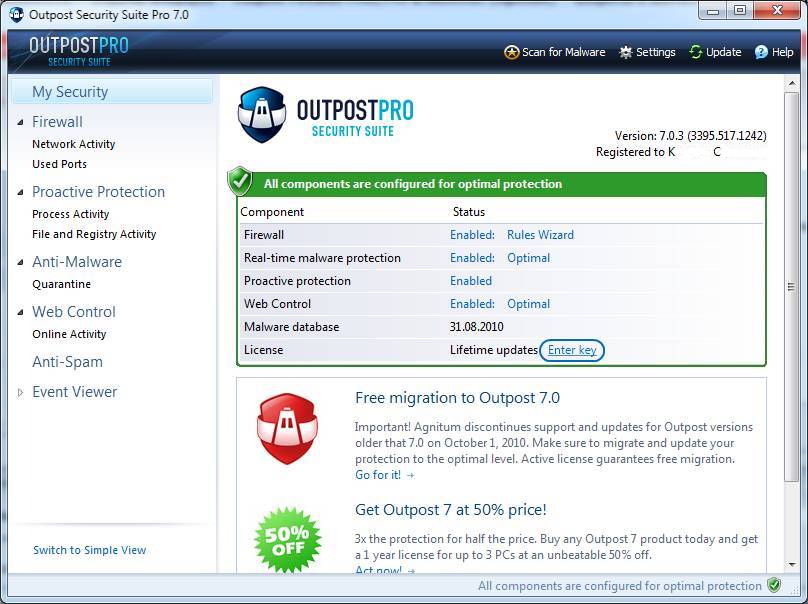The image size is (808, 604).
Task: Open Network Activity view
Action: [x=73, y=144]
